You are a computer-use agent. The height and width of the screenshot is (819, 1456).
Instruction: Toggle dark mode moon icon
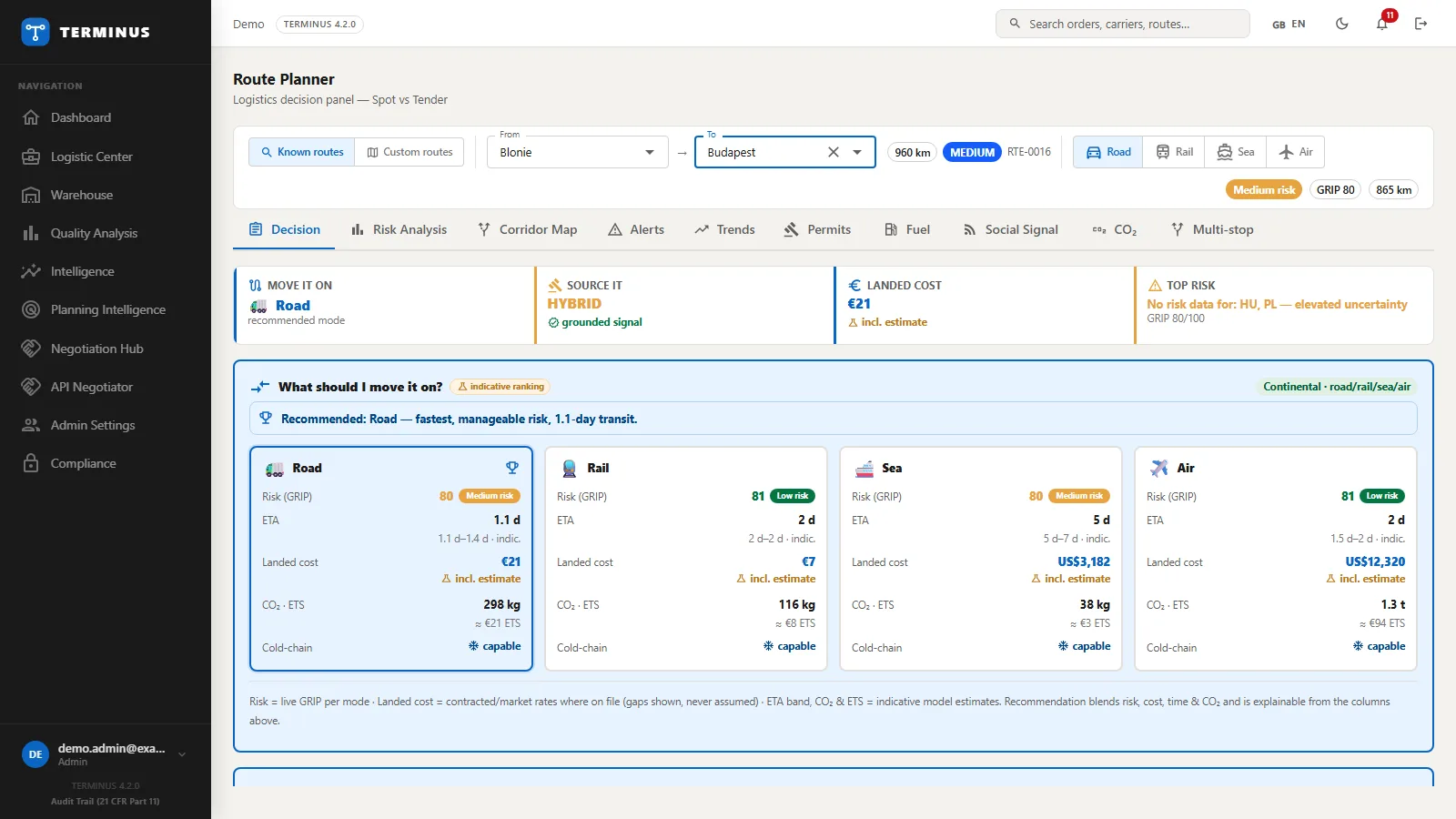(x=1341, y=24)
